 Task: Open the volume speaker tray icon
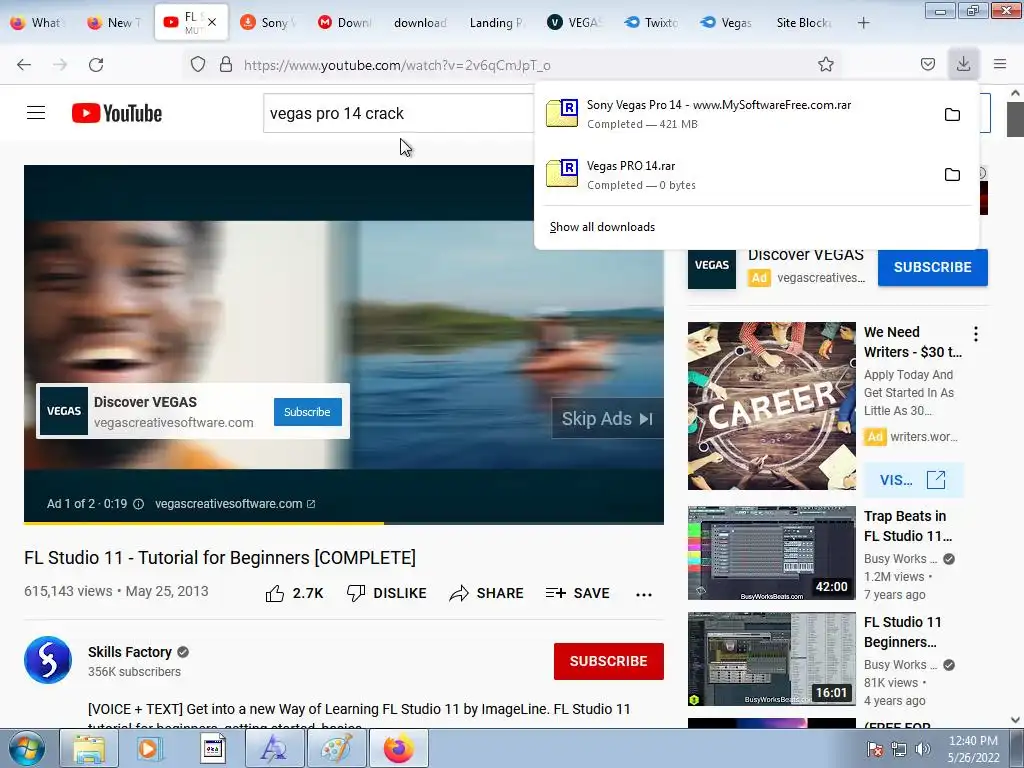click(x=923, y=749)
